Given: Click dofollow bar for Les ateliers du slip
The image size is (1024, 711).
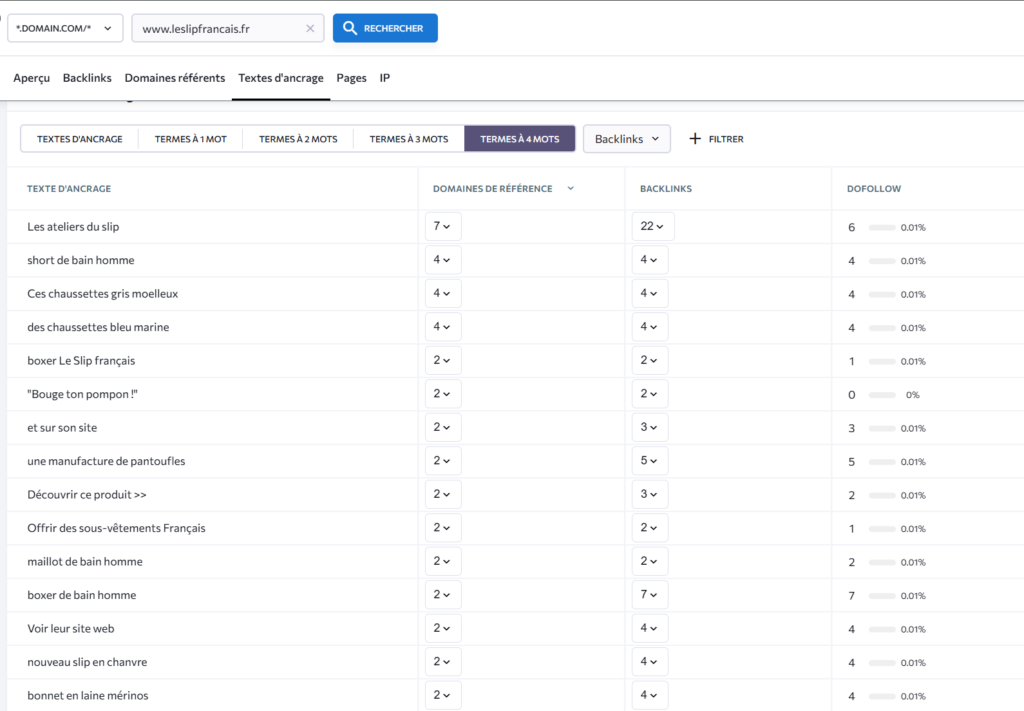Looking at the screenshot, I should [x=882, y=227].
